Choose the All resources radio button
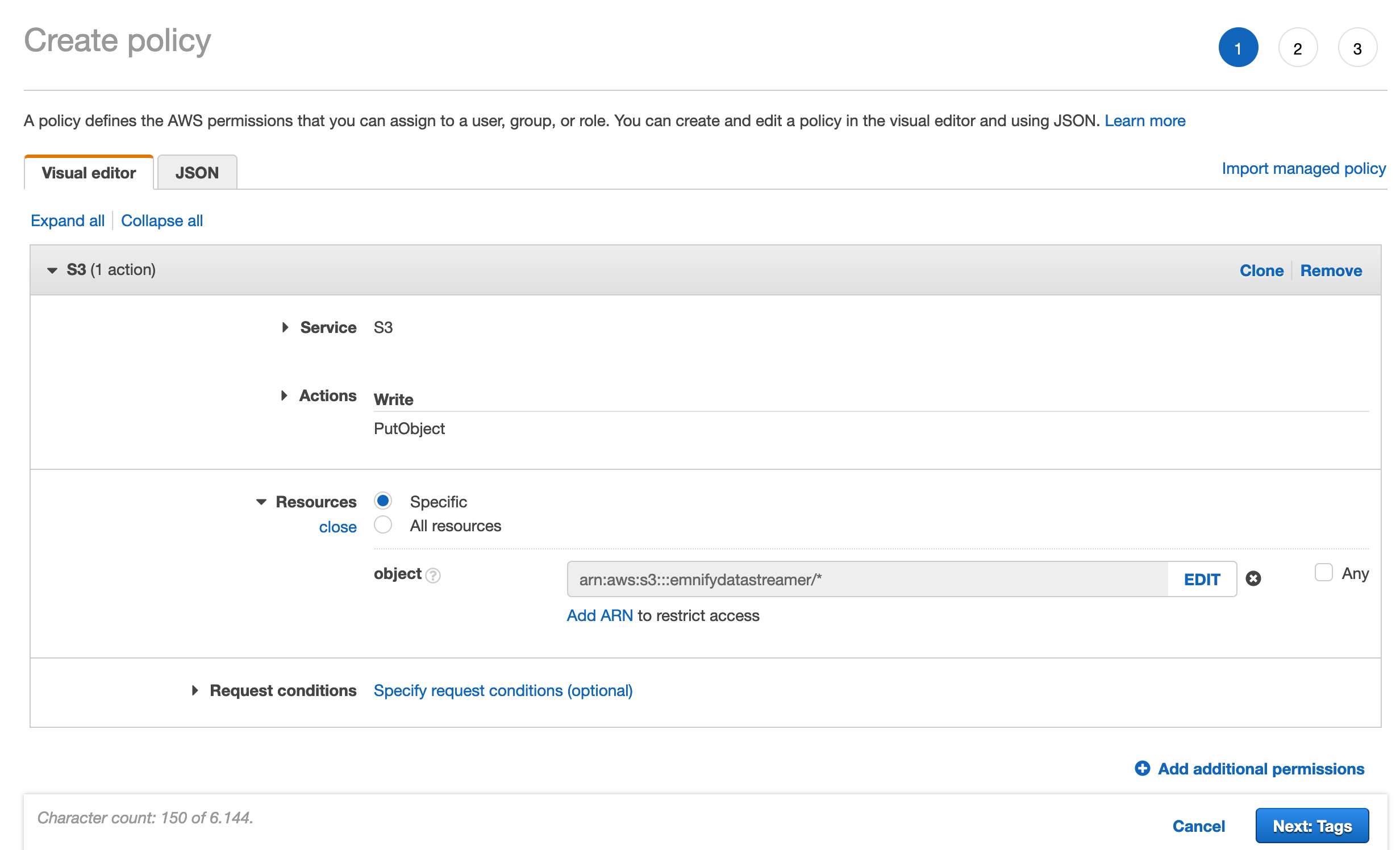 pyautogui.click(x=384, y=525)
